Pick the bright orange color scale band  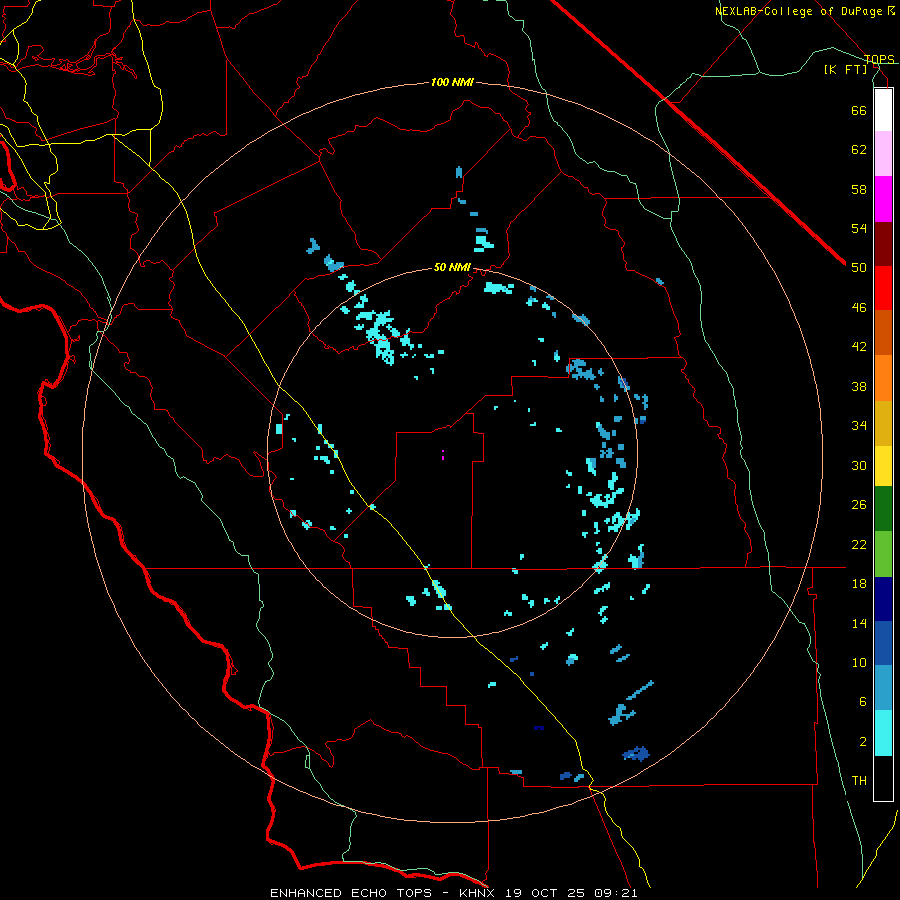883,378
